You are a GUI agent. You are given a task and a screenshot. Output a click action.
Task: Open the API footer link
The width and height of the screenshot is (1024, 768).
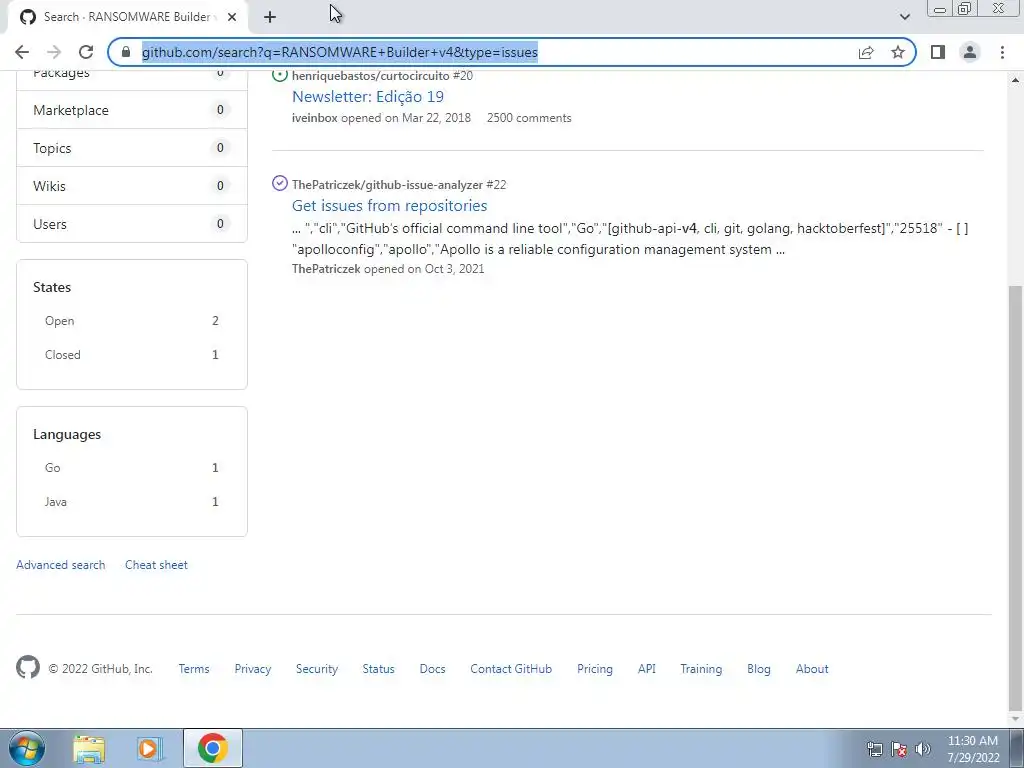(x=647, y=669)
